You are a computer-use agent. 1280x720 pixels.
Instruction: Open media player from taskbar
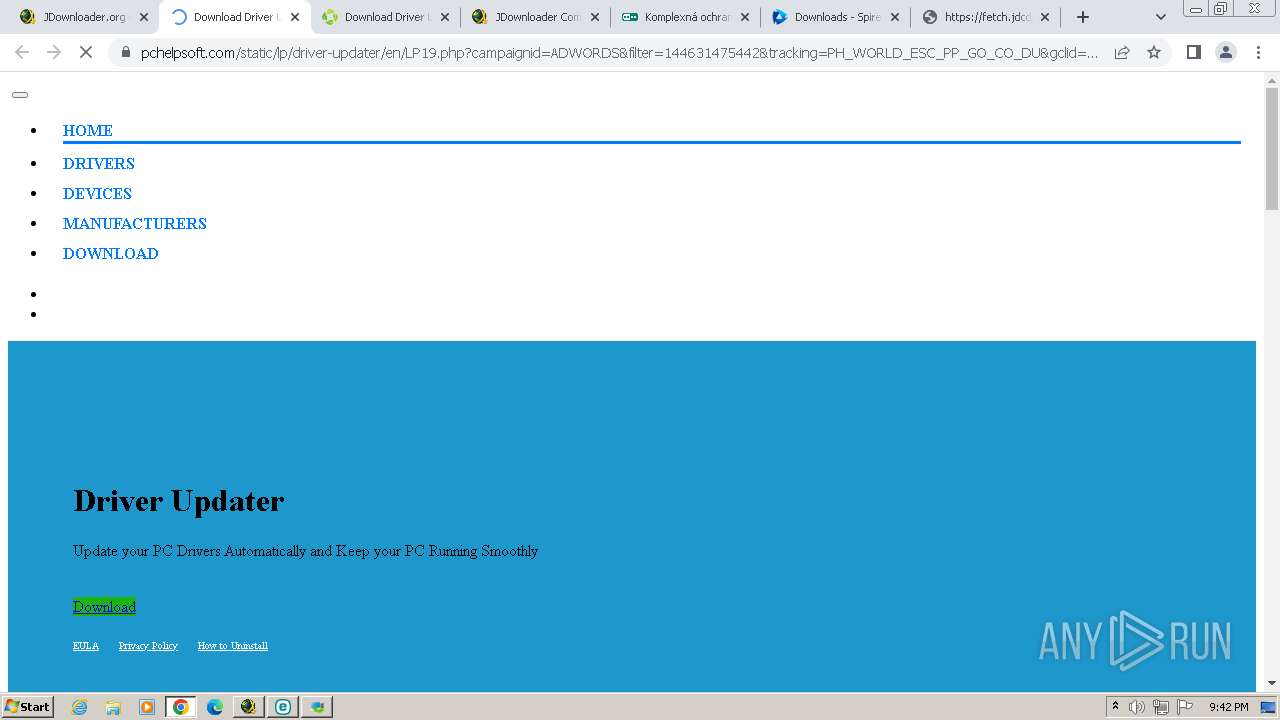point(147,707)
